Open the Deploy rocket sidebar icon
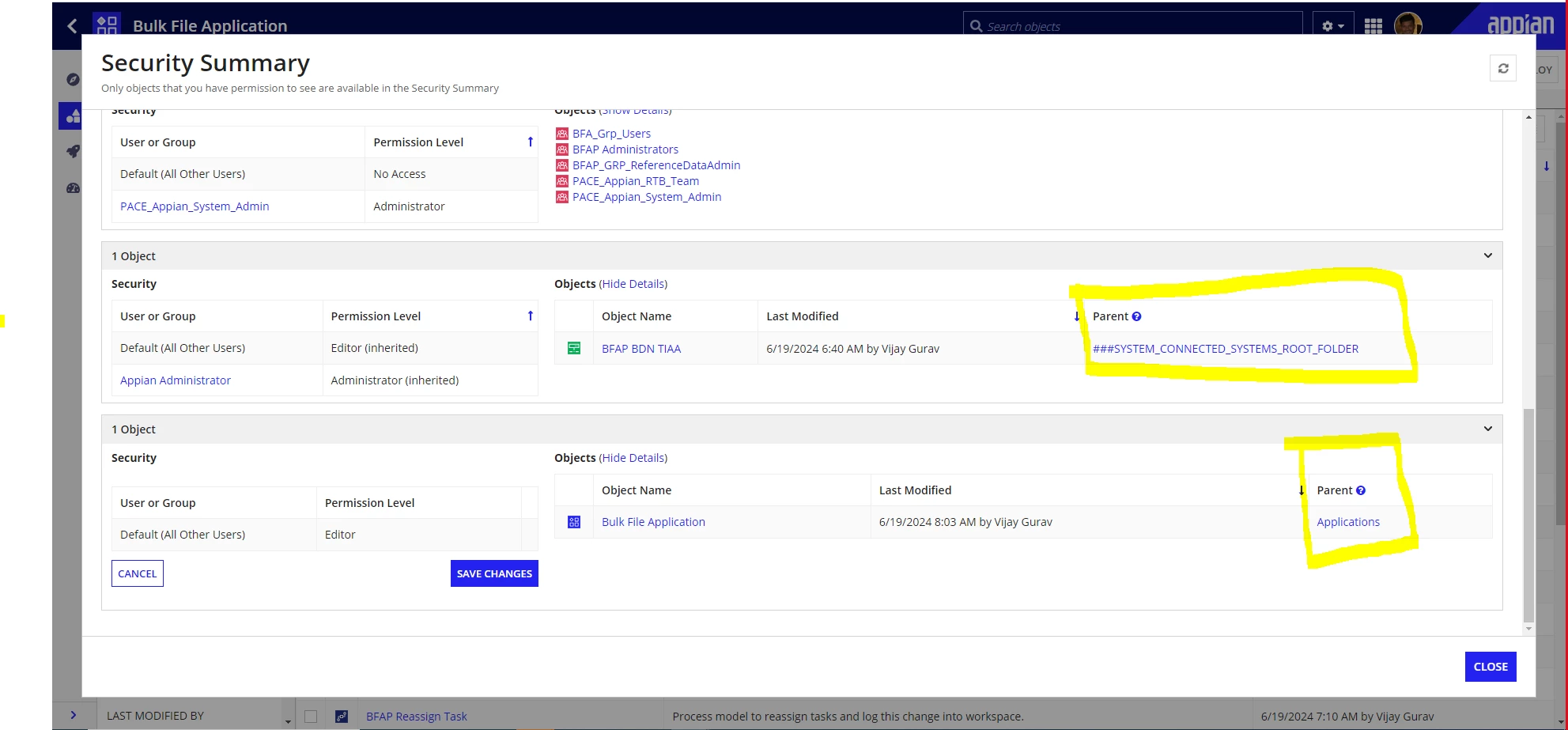This screenshot has height=730, width=1568. pyautogui.click(x=73, y=151)
